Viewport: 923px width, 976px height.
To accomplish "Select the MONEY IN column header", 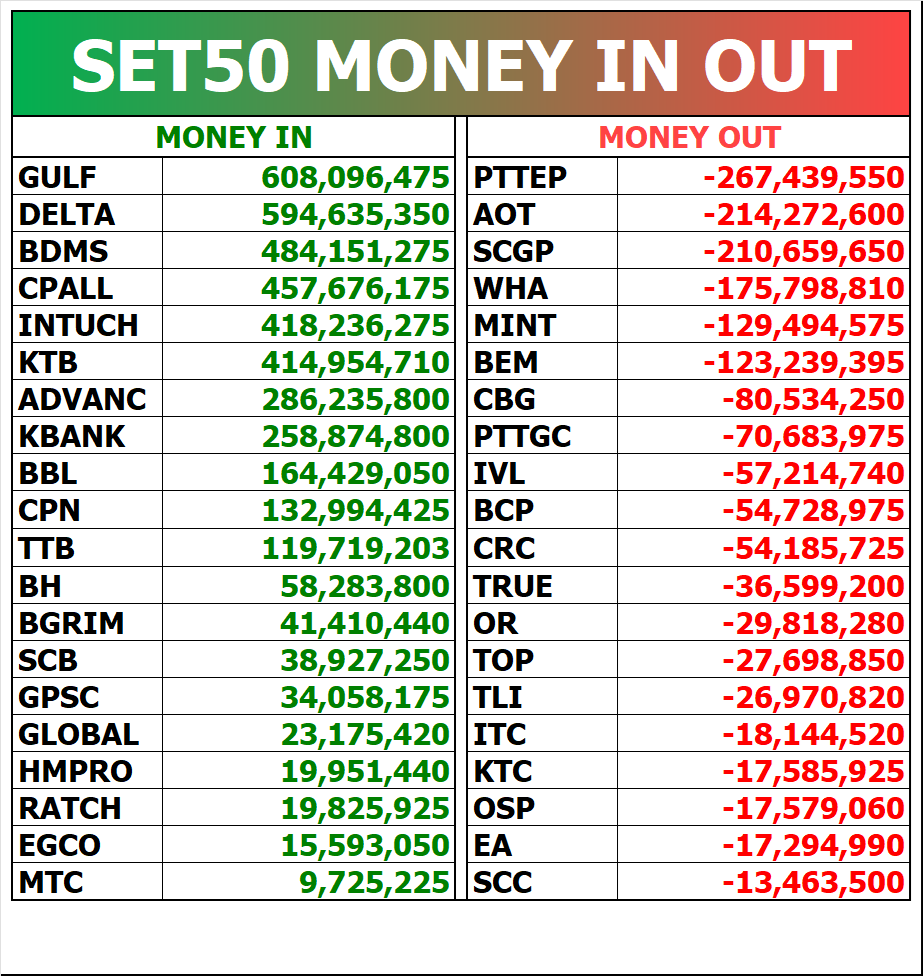I will (233, 137).
